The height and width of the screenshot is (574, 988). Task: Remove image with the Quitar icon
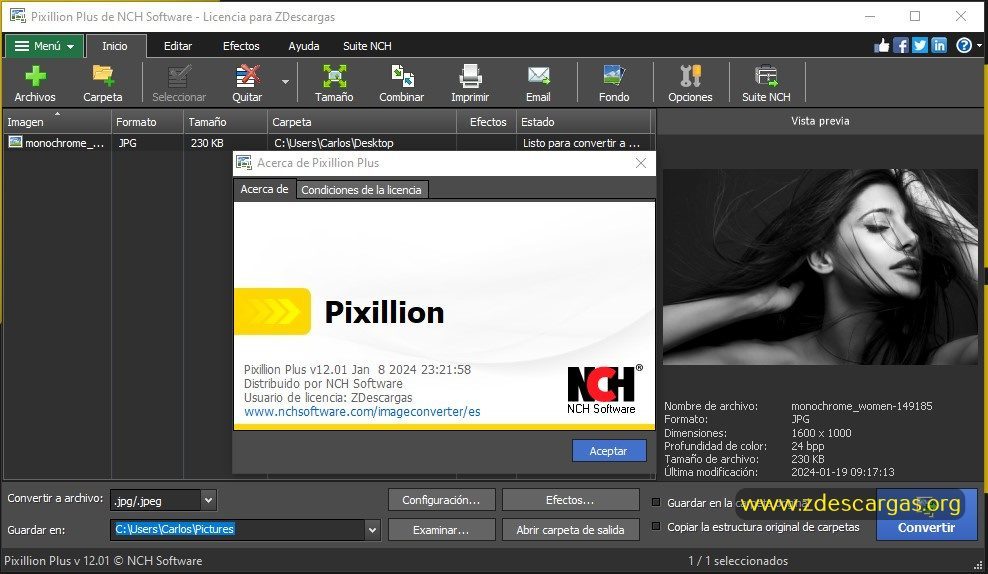pyautogui.click(x=247, y=83)
